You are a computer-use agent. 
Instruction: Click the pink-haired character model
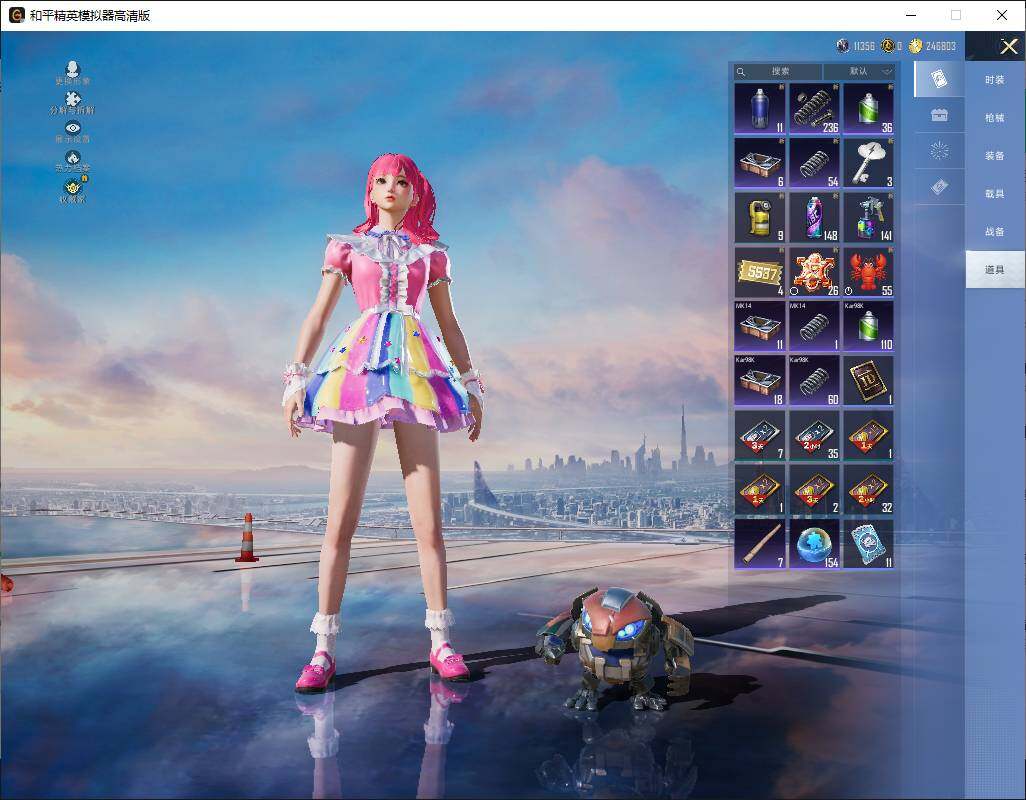click(x=383, y=425)
